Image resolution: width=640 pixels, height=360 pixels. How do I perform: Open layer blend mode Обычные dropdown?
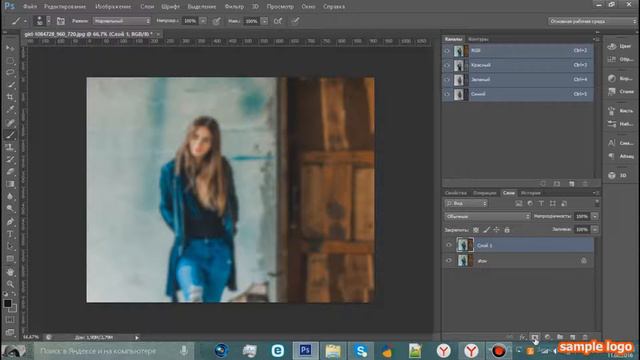pos(487,216)
